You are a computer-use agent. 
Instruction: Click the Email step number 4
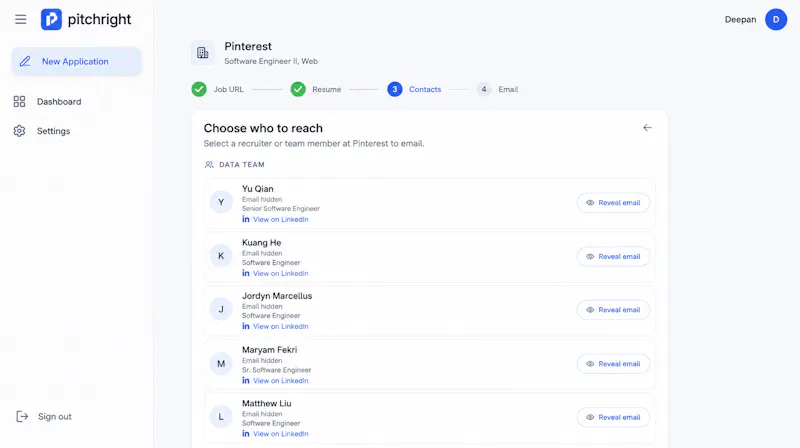tap(484, 89)
